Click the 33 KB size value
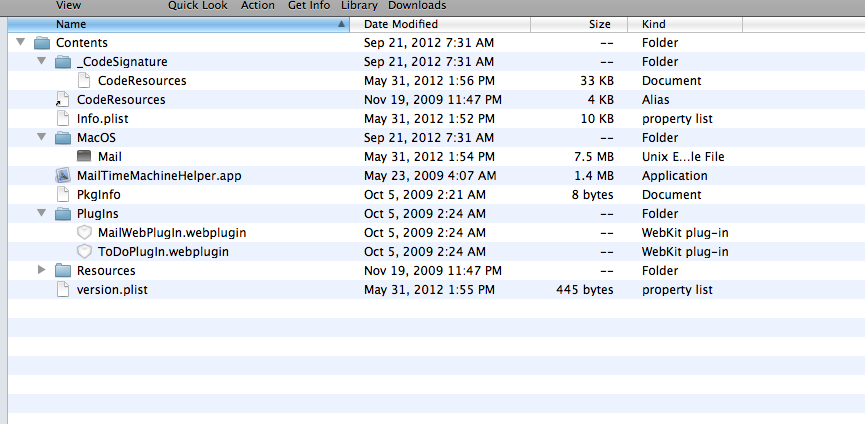This screenshot has width=865, height=424. (597, 80)
